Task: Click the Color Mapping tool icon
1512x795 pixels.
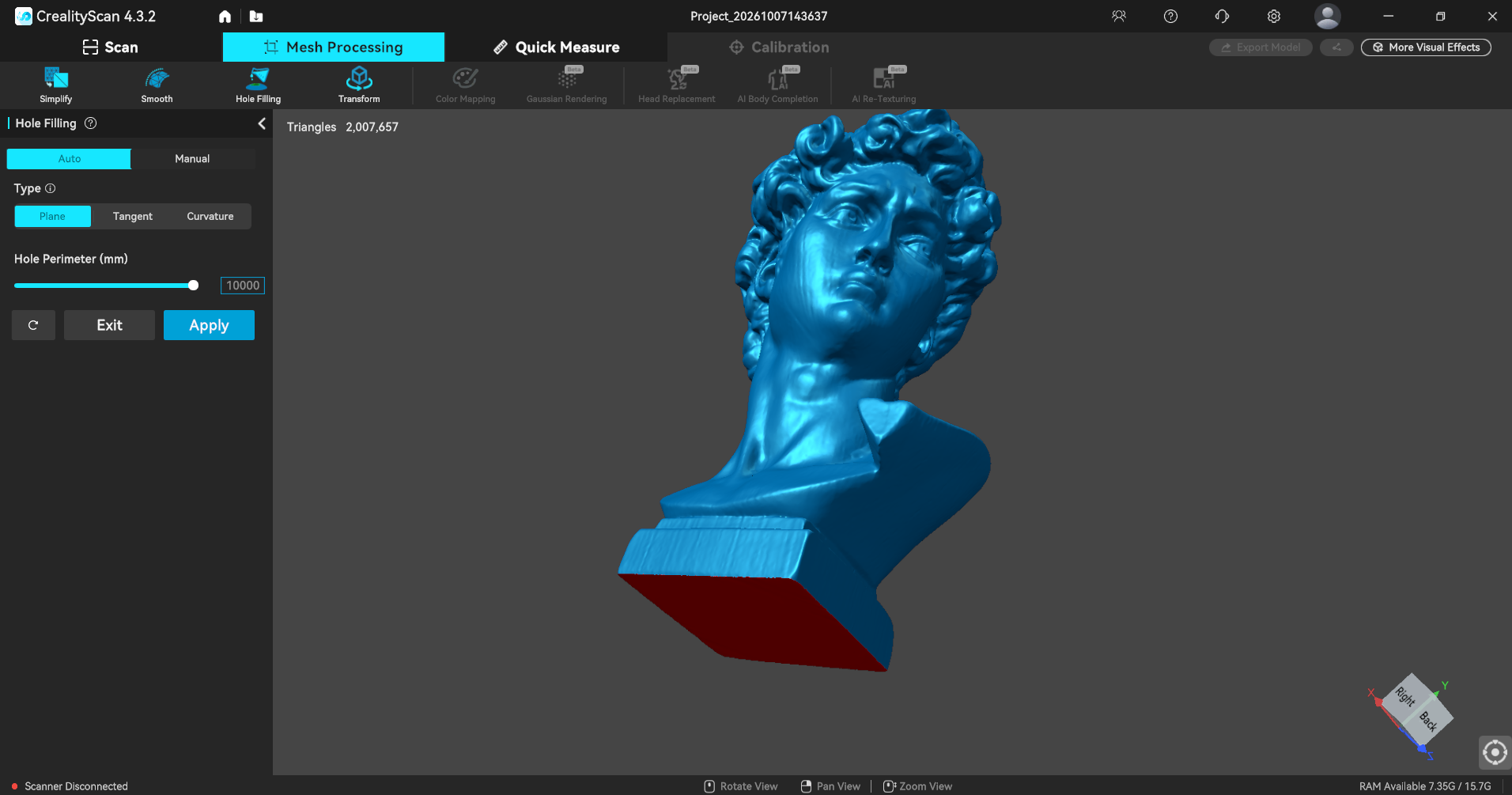Action: click(x=465, y=78)
